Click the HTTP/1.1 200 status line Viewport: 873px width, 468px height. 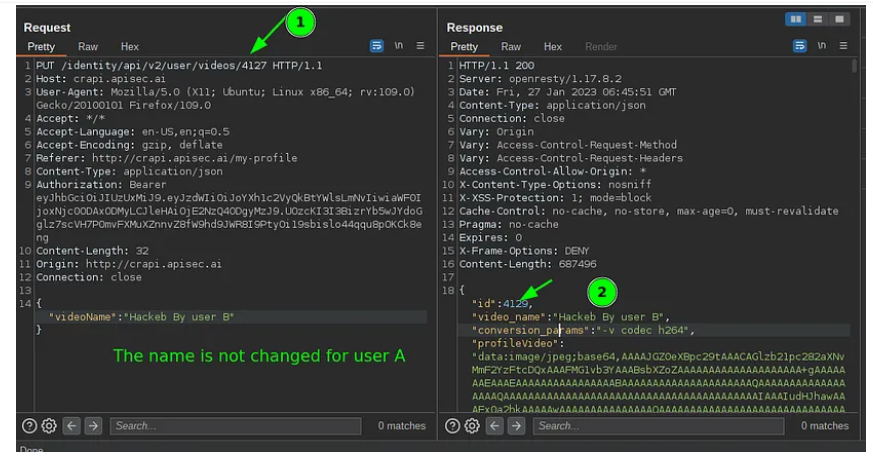click(x=497, y=66)
